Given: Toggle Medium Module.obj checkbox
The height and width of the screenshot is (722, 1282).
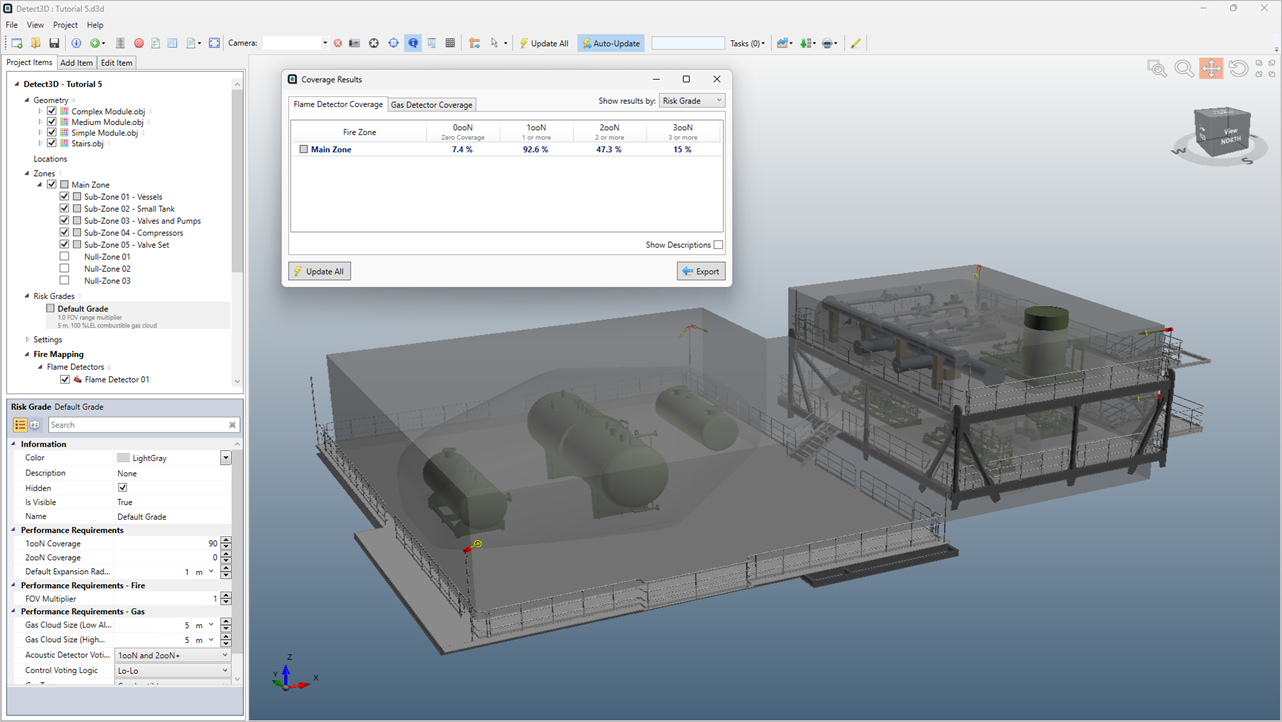Looking at the screenshot, I should click(x=52, y=122).
